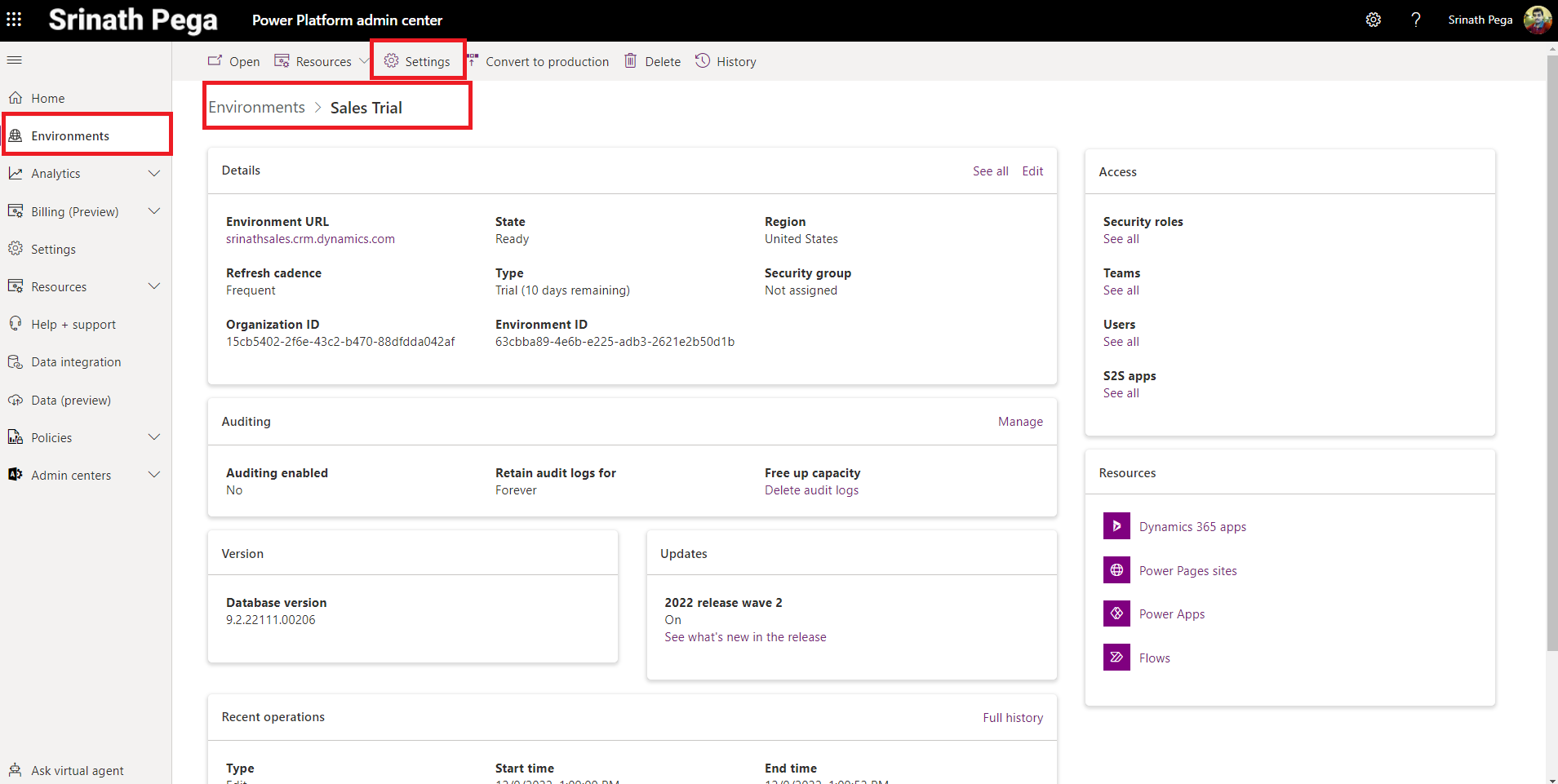
Task: Collapse the sidebar with the hamburger icon
Action: click(x=15, y=60)
